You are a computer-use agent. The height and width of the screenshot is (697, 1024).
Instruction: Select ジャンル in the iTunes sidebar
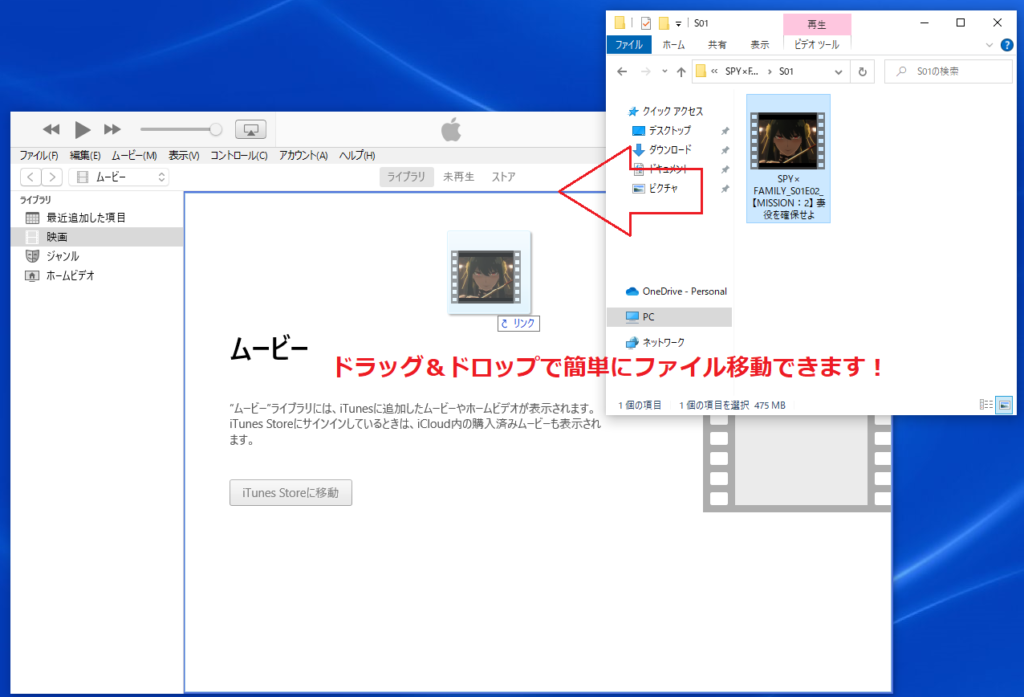[97, 256]
